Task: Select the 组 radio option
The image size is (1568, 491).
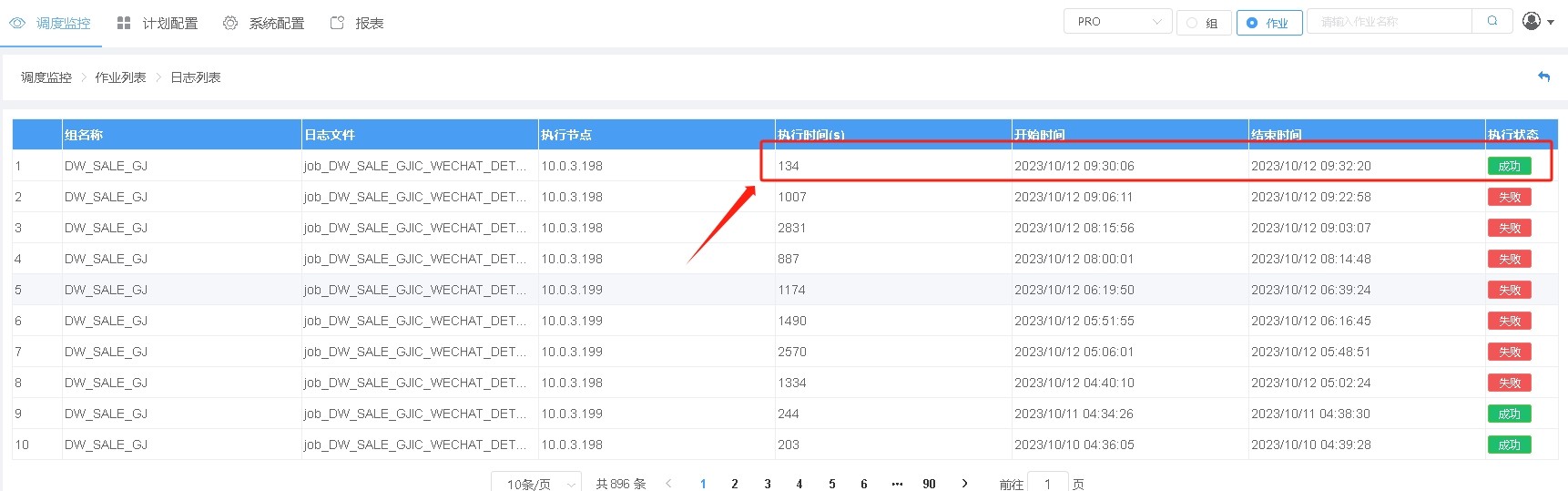Action: 1192,23
